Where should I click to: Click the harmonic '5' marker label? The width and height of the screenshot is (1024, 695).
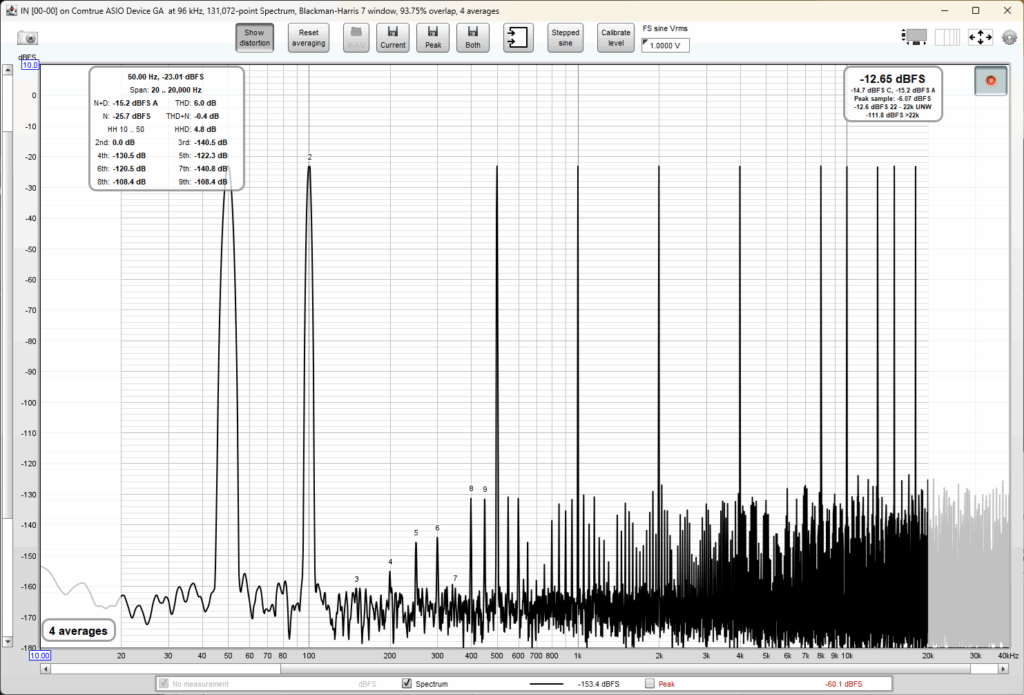(x=416, y=533)
